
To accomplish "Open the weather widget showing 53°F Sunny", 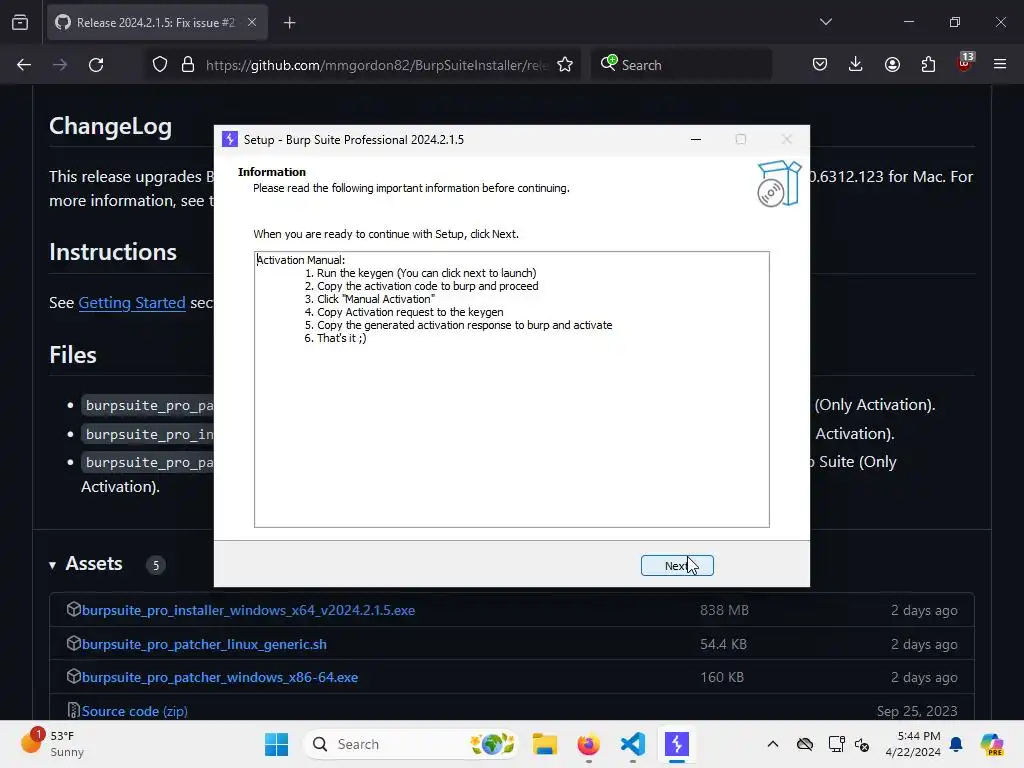I will [x=54, y=744].
